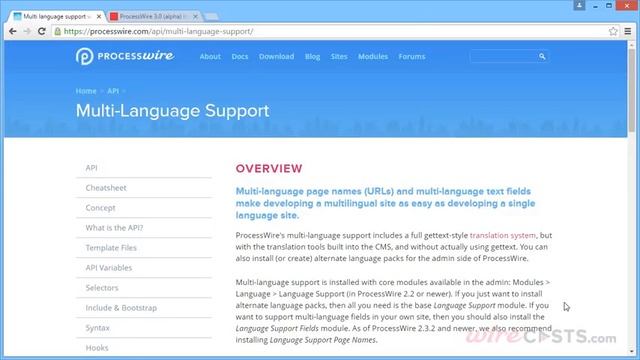Open the Forums nav menu item
Viewport: 640px width, 360px height.
coord(412,56)
